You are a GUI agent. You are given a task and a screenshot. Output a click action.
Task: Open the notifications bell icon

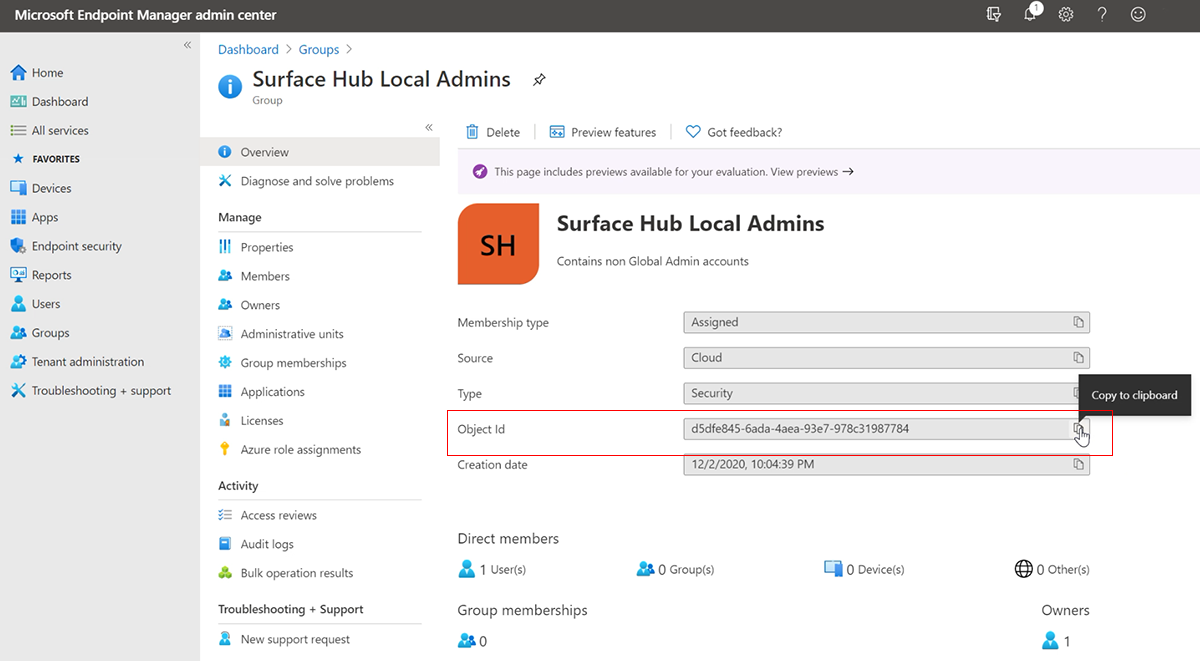click(x=1031, y=15)
